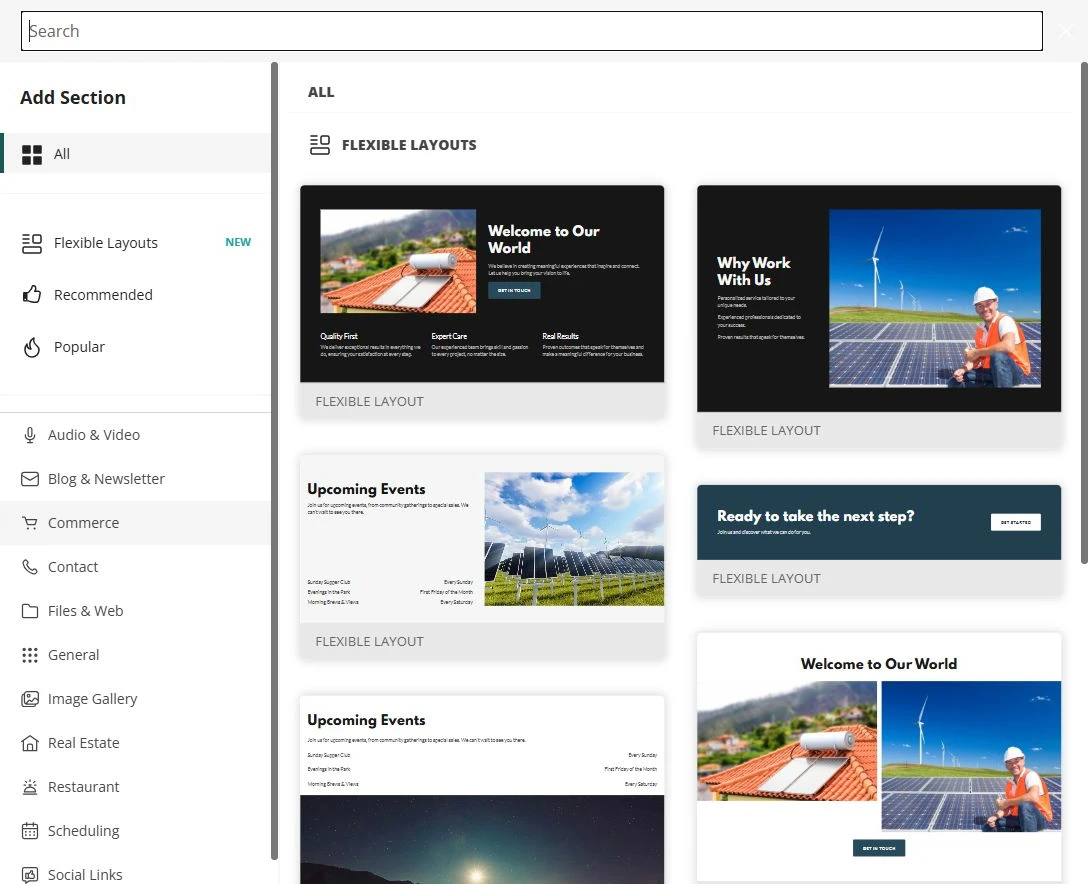1088x884 pixels.
Task: Open the Blog & Newsletter category
Action: pyautogui.click(x=136, y=479)
